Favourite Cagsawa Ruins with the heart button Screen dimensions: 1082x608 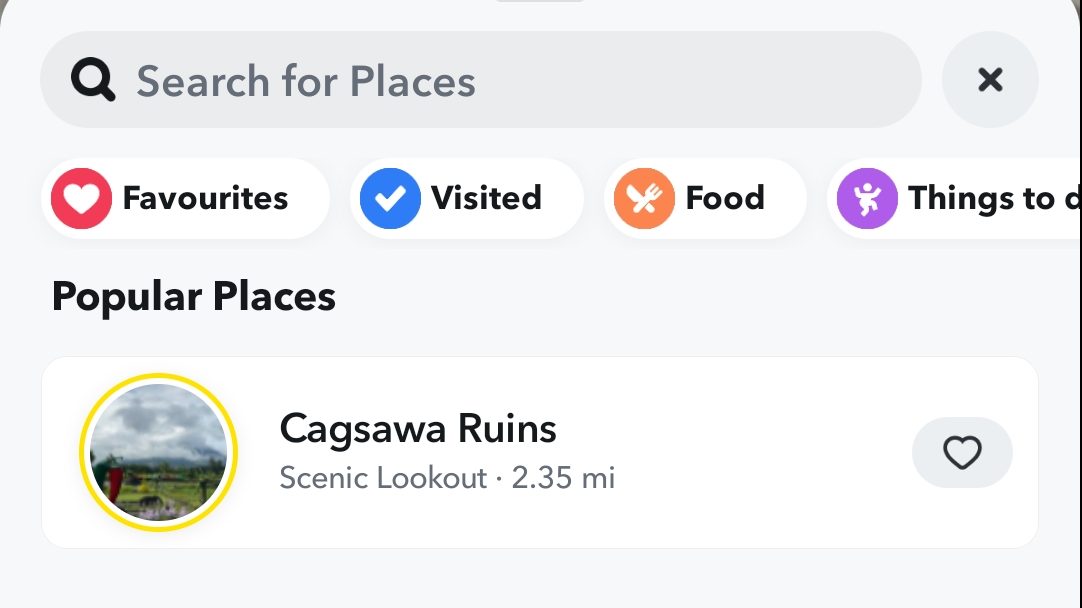962,453
